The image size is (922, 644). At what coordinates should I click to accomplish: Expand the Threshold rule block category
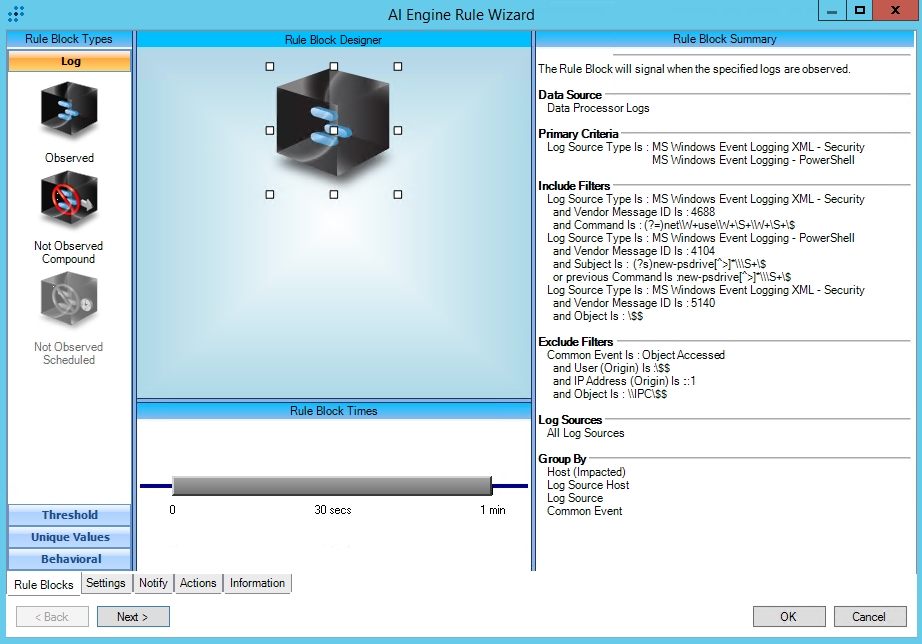70,515
